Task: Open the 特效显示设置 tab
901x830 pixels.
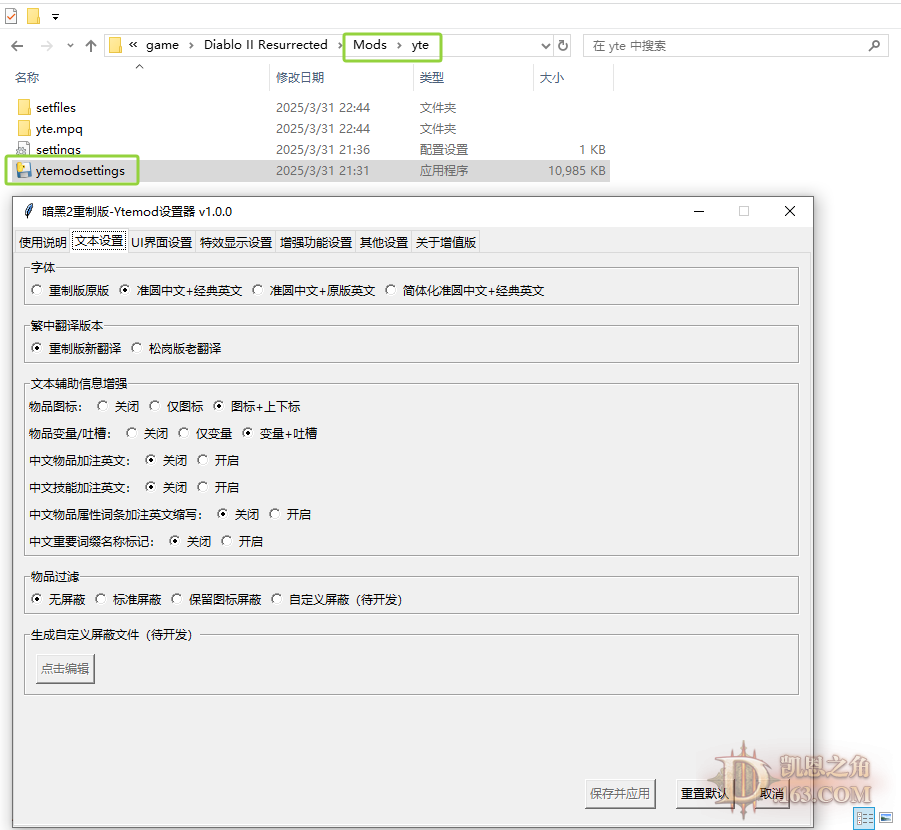Action: 236,243
